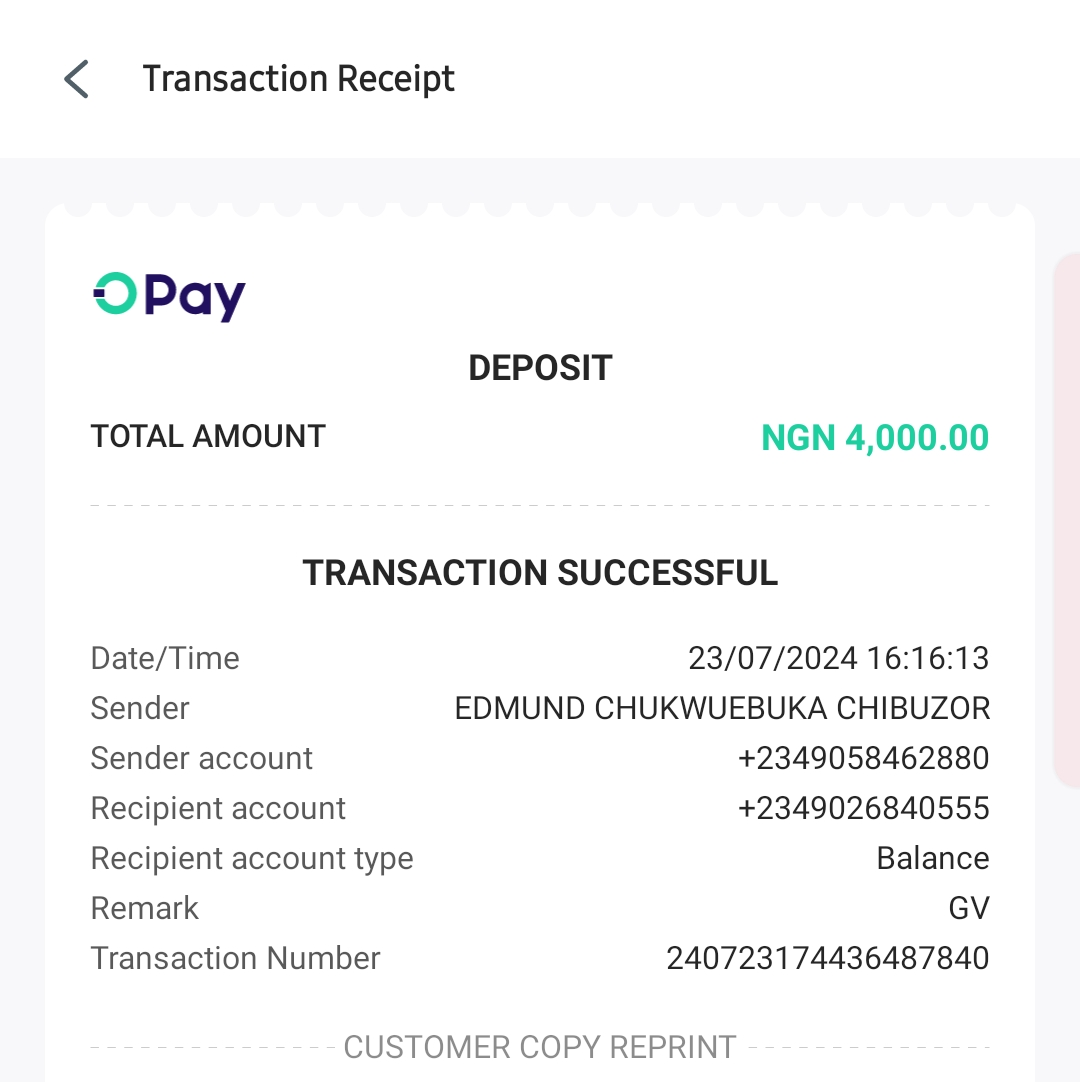Tap the pink card edge at right
This screenshot has height=1082, width=1080.
click(1067, 520)
